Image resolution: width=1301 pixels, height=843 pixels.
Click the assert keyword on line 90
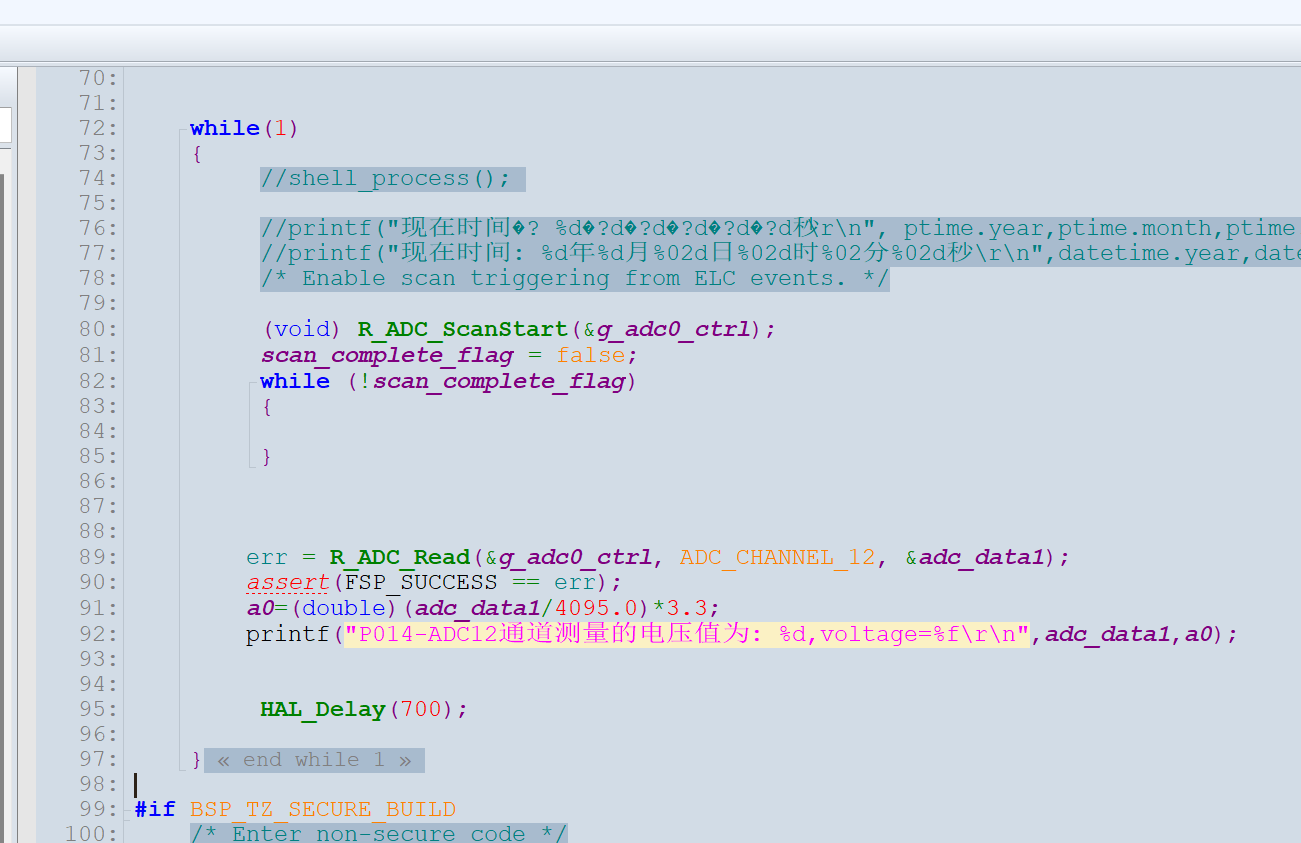(x=288, y=582)
